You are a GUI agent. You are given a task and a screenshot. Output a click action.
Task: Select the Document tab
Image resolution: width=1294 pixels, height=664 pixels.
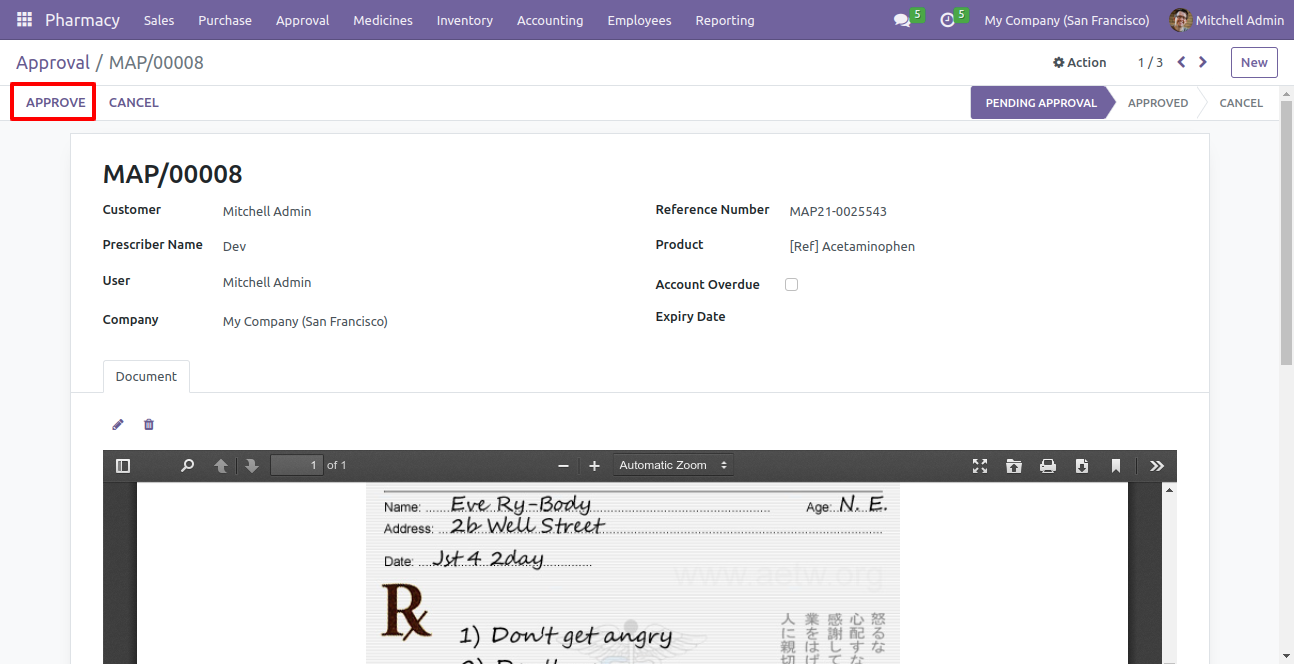(146, 377)
